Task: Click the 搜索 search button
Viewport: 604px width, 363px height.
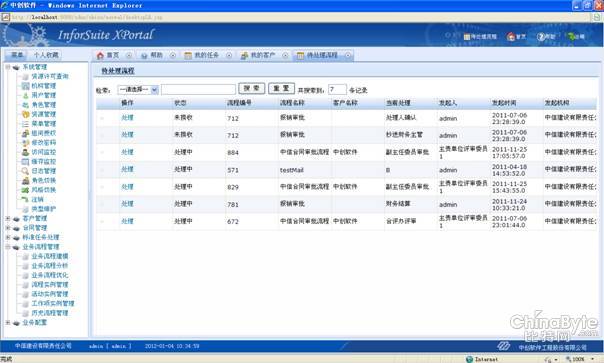Action: pyautogui.click(x=252, y=89)
